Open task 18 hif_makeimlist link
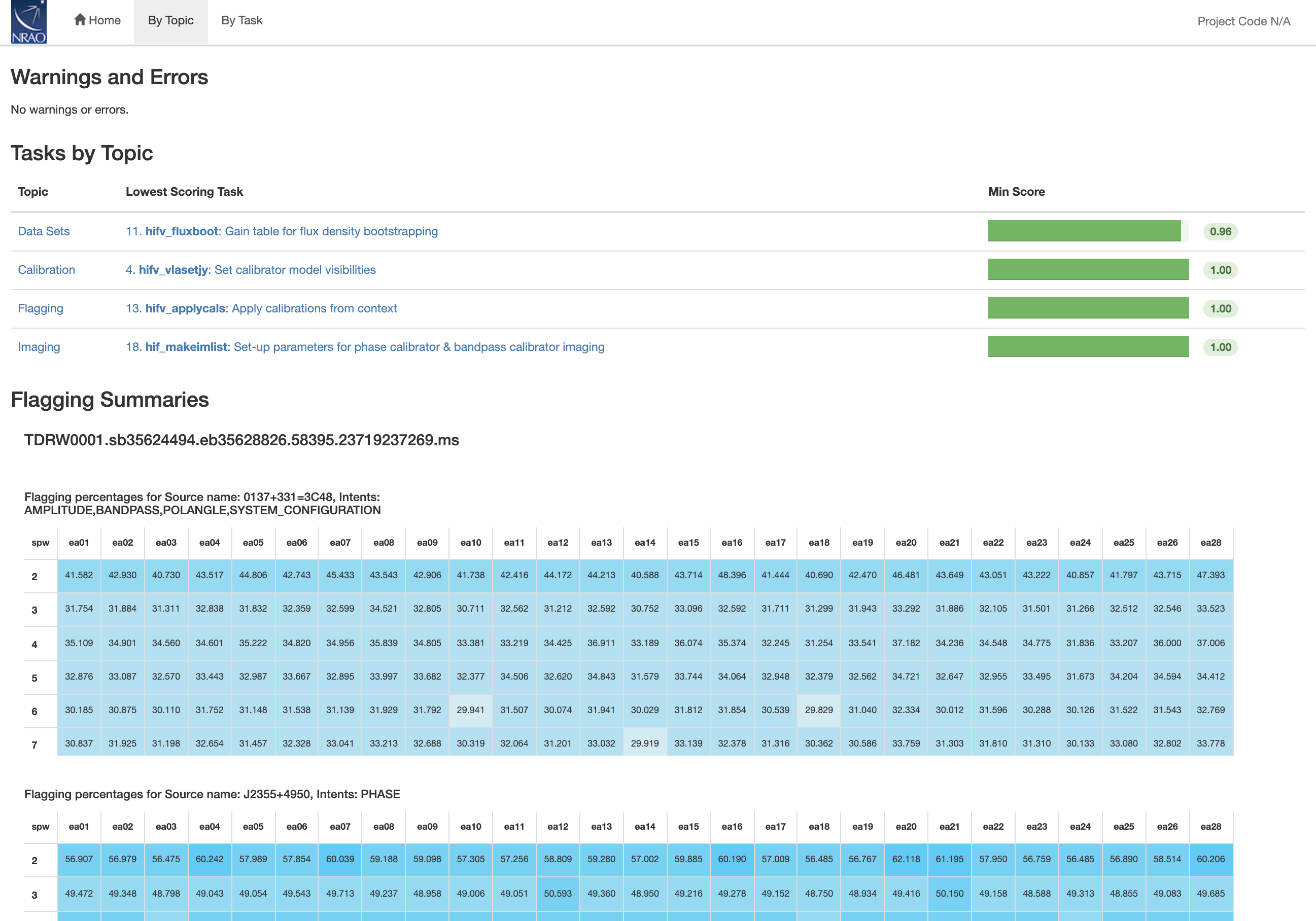The width and height of the screenshot is (1316, 921). (x=365, y=346)
